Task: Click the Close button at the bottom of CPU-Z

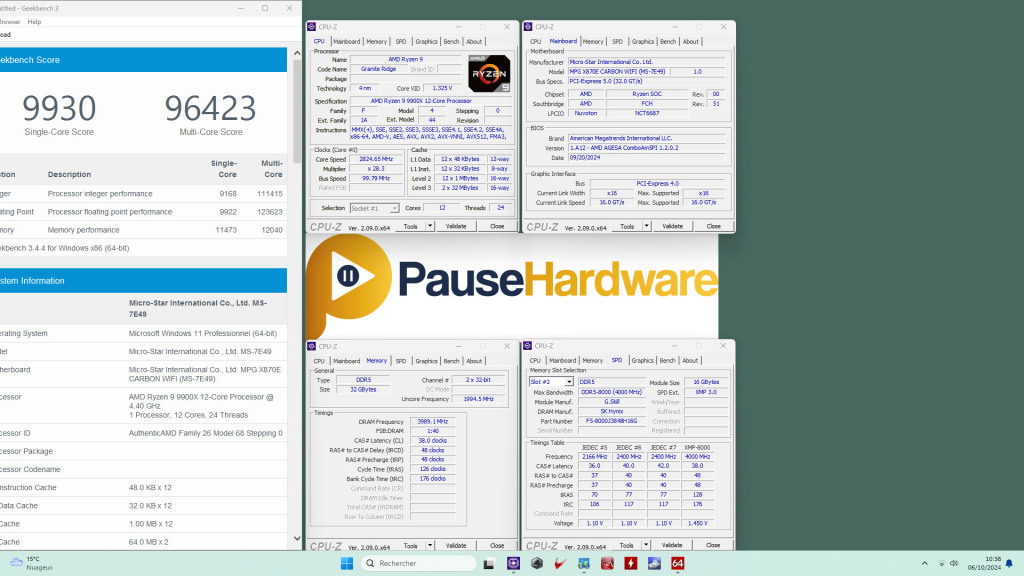Action: coord(497,226)
